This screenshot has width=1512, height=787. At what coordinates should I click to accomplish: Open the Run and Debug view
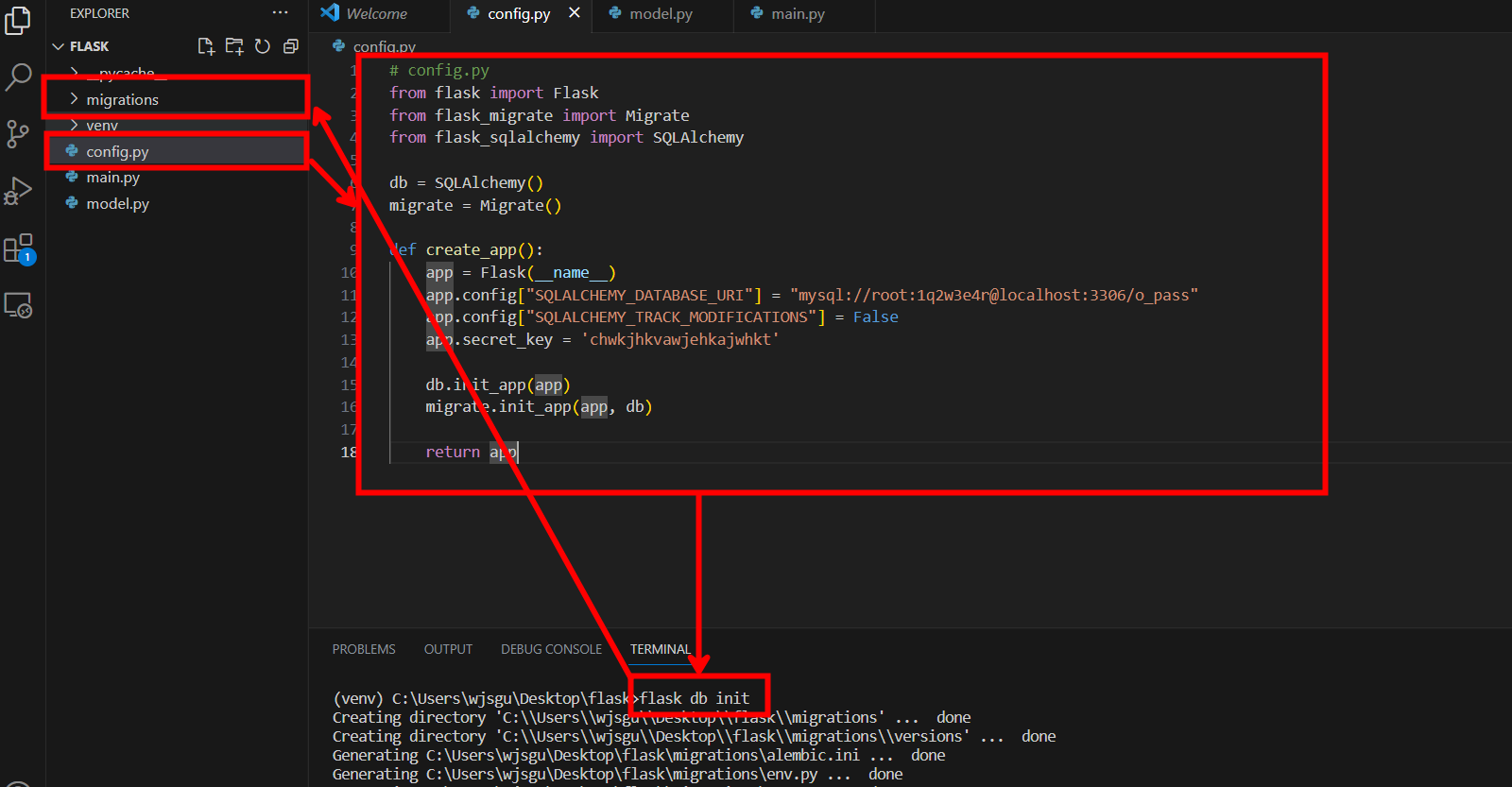(x=18, y=191)
